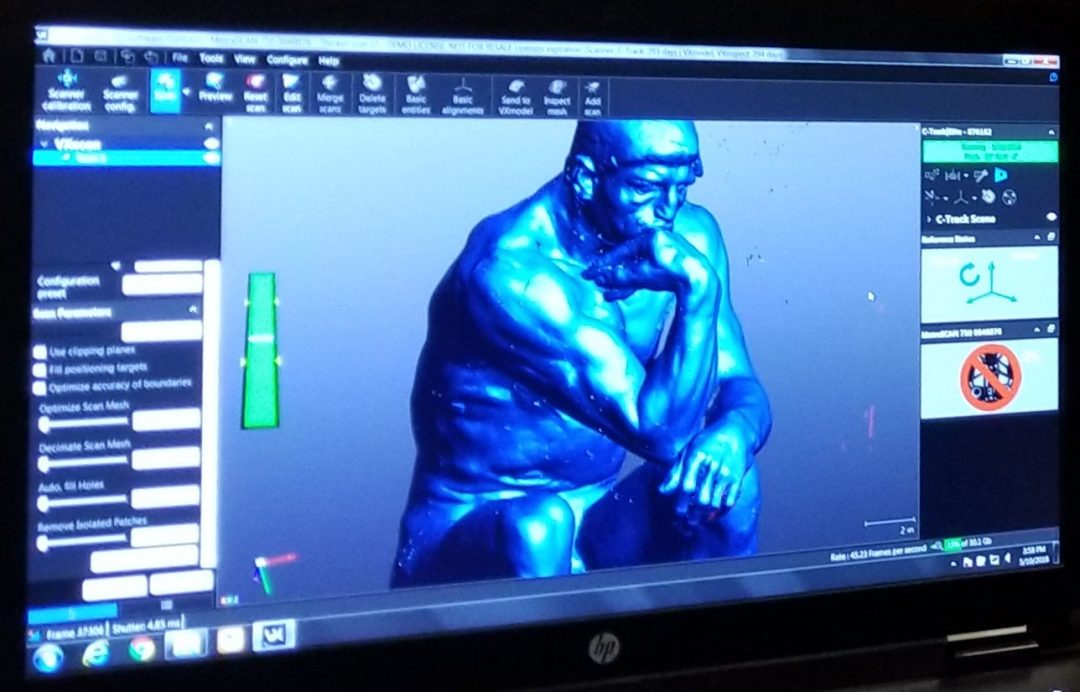Open Google Chrome from taskbar
This screenshot has width=1080, height=692.
pyautogui.click(x=142, y=649)
